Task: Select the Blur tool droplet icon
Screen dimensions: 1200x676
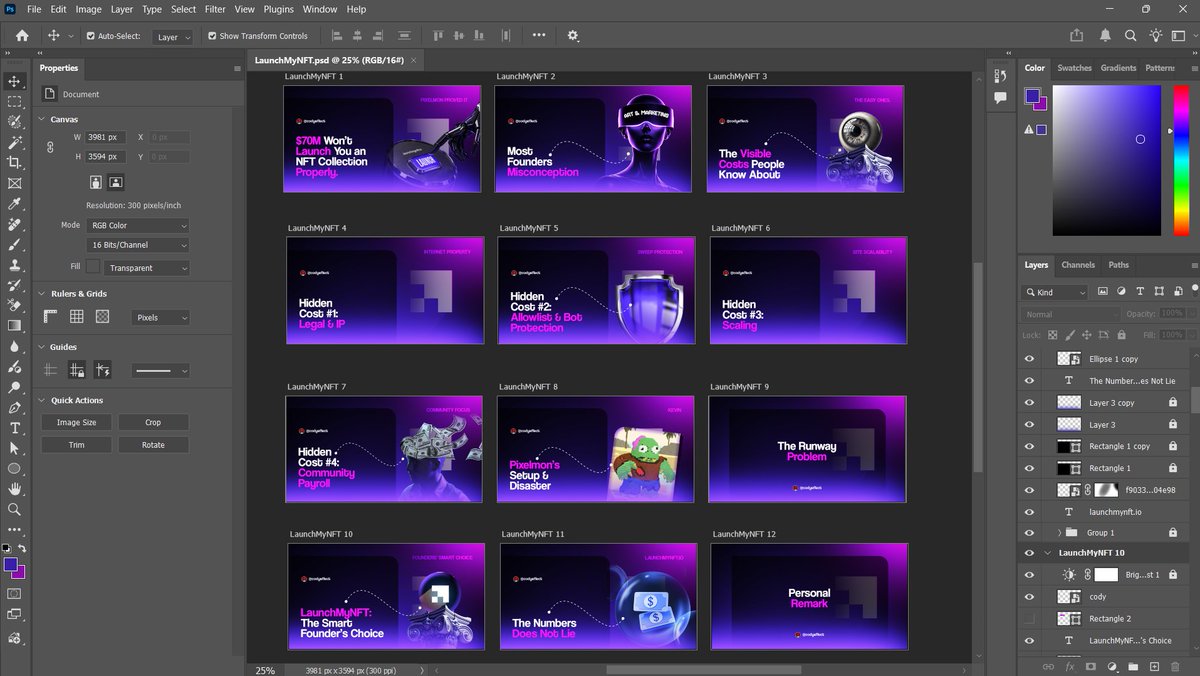Action: point(14,347)
